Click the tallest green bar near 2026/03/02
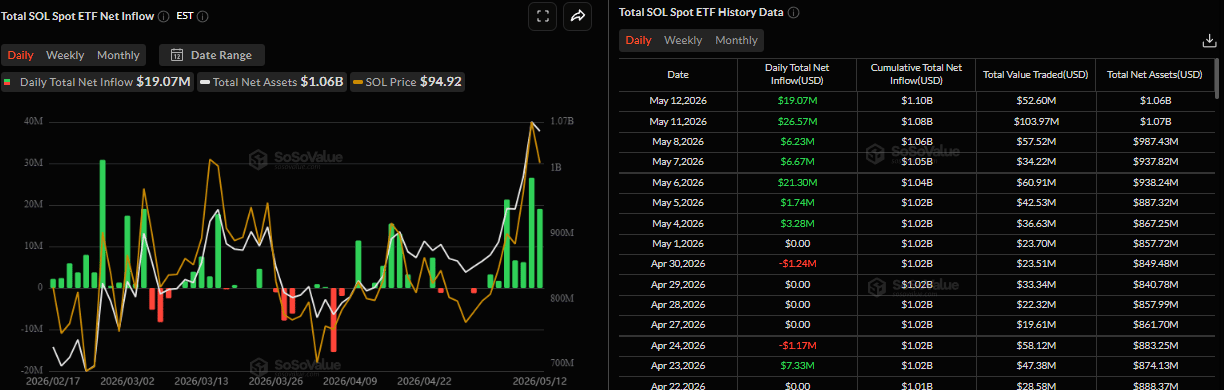1224x390 pixels. (x=103, y=224)
